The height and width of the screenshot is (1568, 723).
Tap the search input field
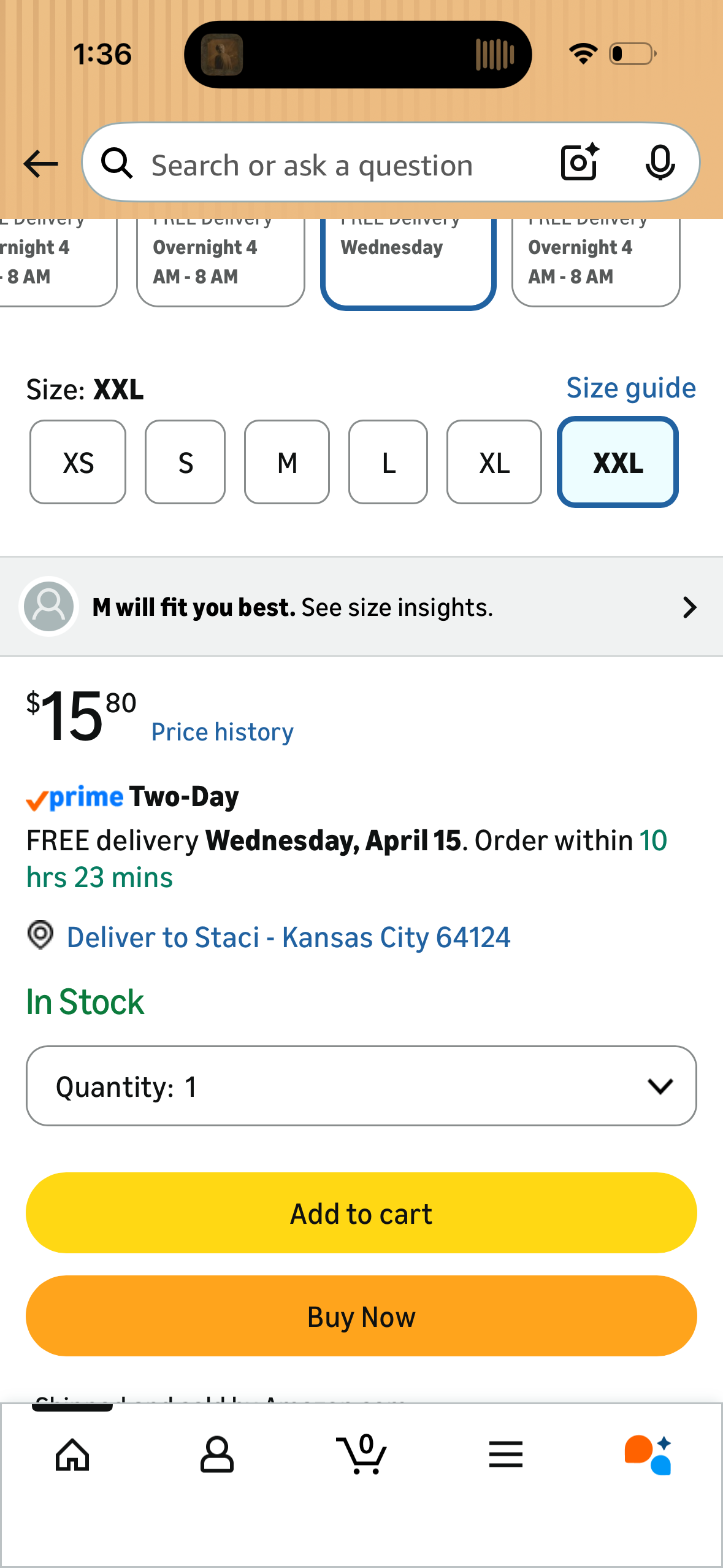[x=343, y=165]
